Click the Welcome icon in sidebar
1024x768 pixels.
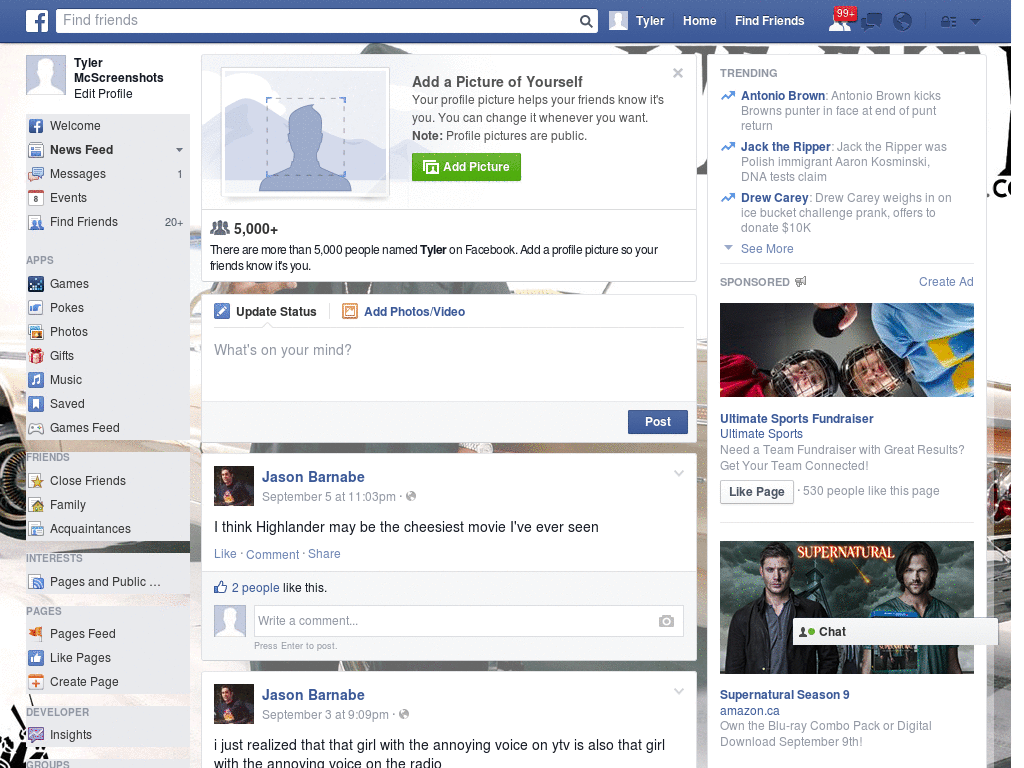coord(36,126)
